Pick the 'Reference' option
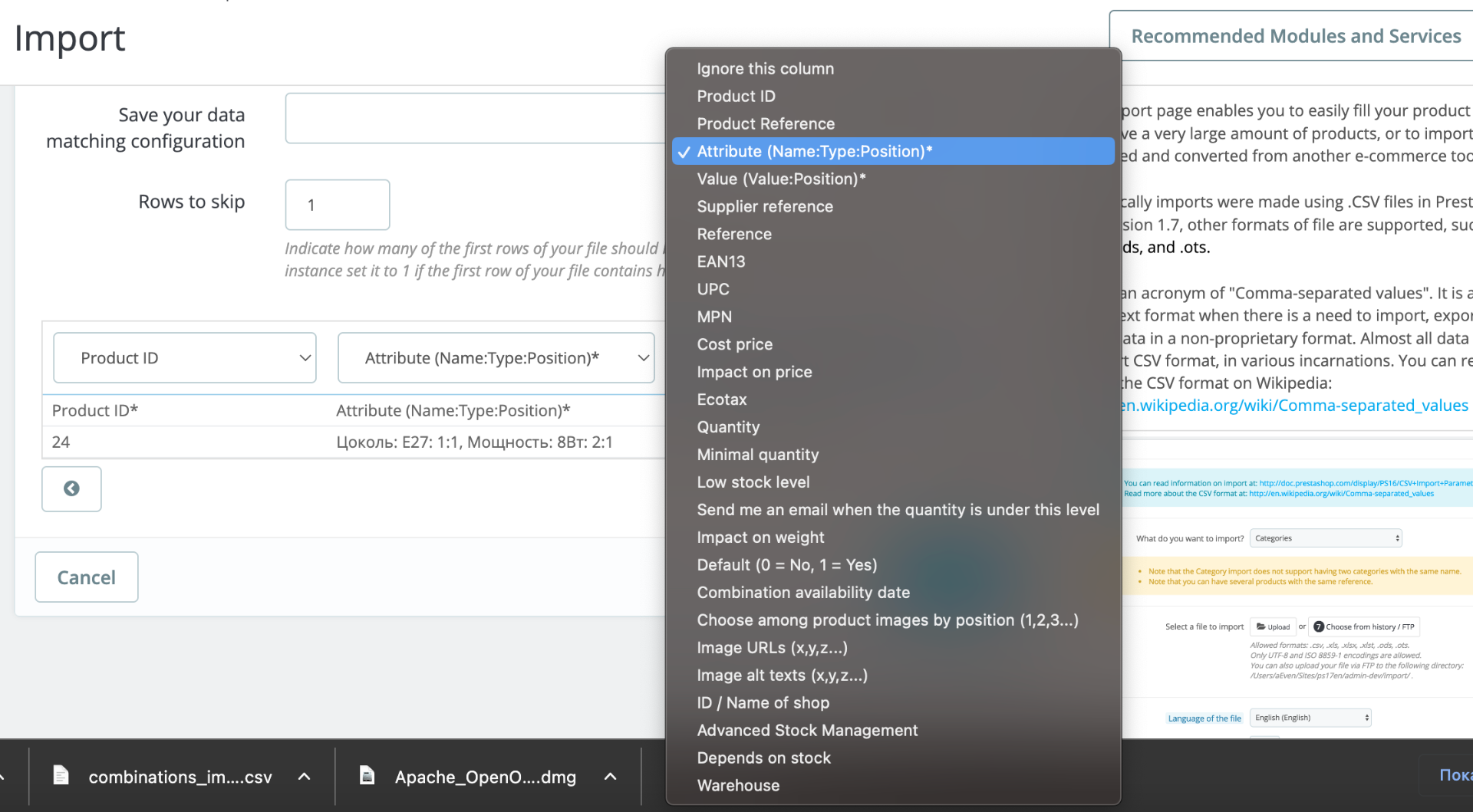1473x812 pixels. [893, 235]
